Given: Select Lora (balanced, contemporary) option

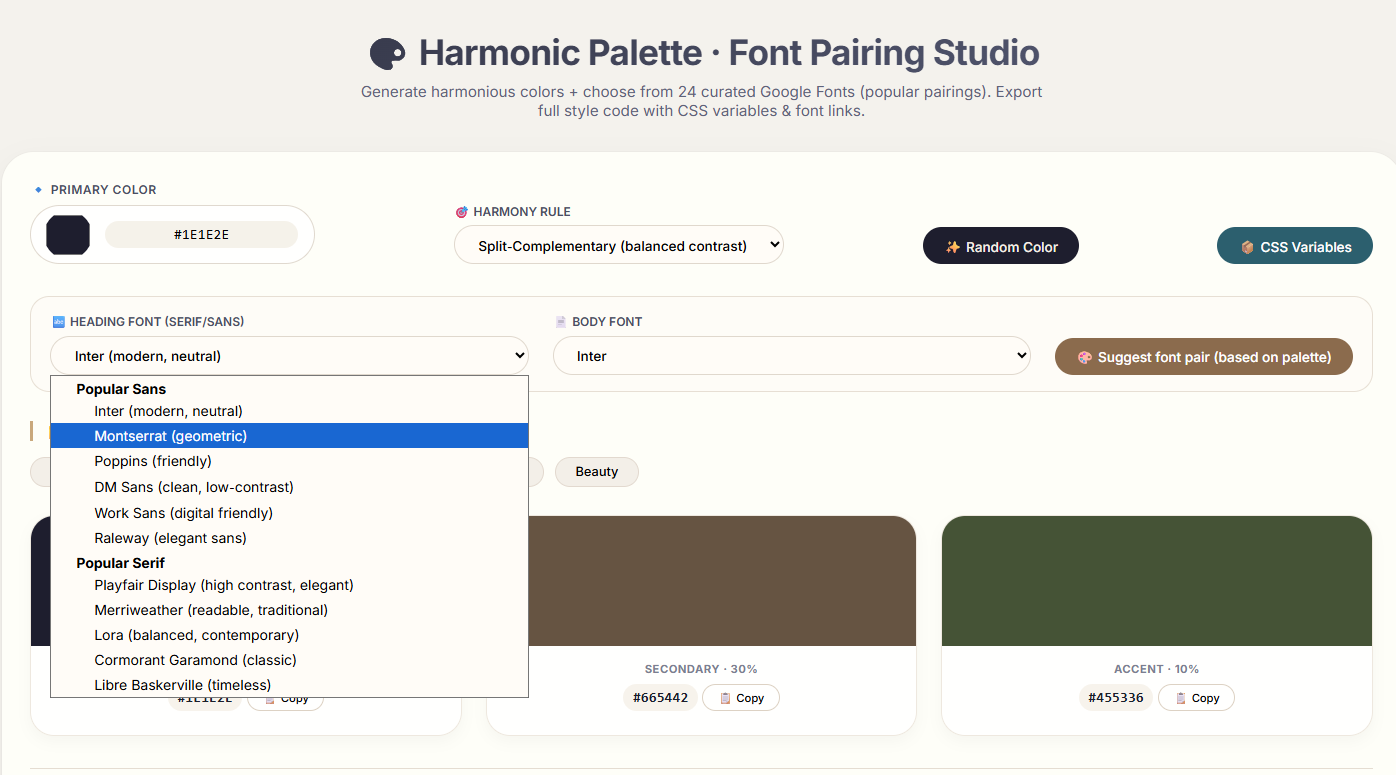Looking at the screenshot, I should [289, 635].
